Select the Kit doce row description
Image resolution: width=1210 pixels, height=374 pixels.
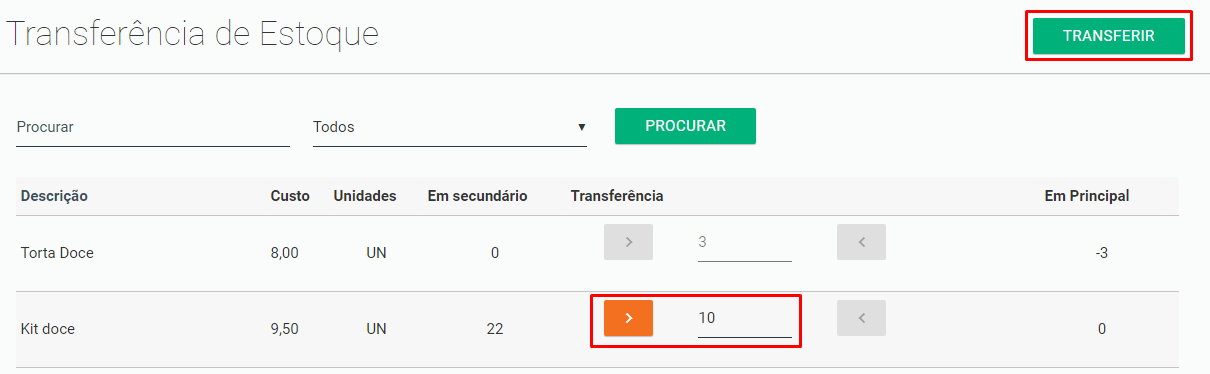click(48, 329)
